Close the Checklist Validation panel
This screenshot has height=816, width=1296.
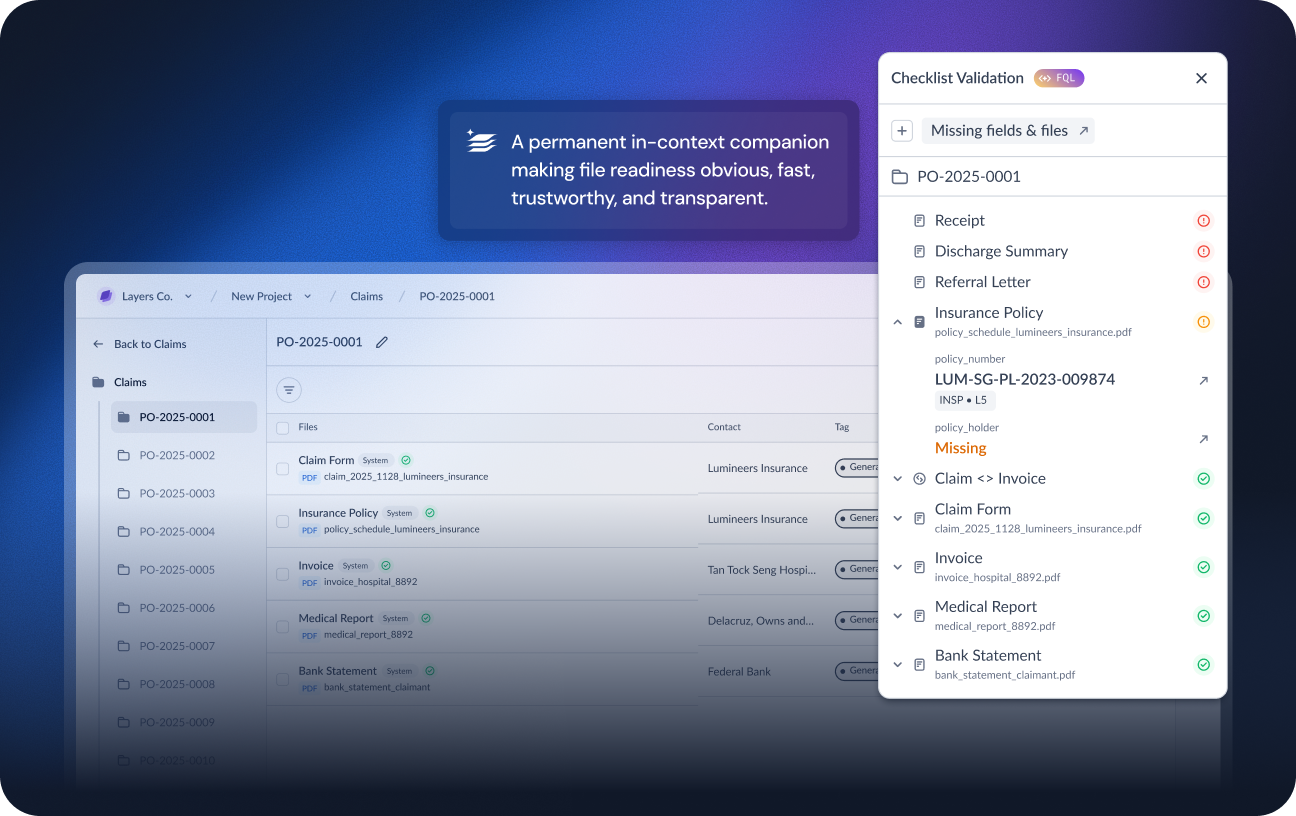(x=1202, y=78)
